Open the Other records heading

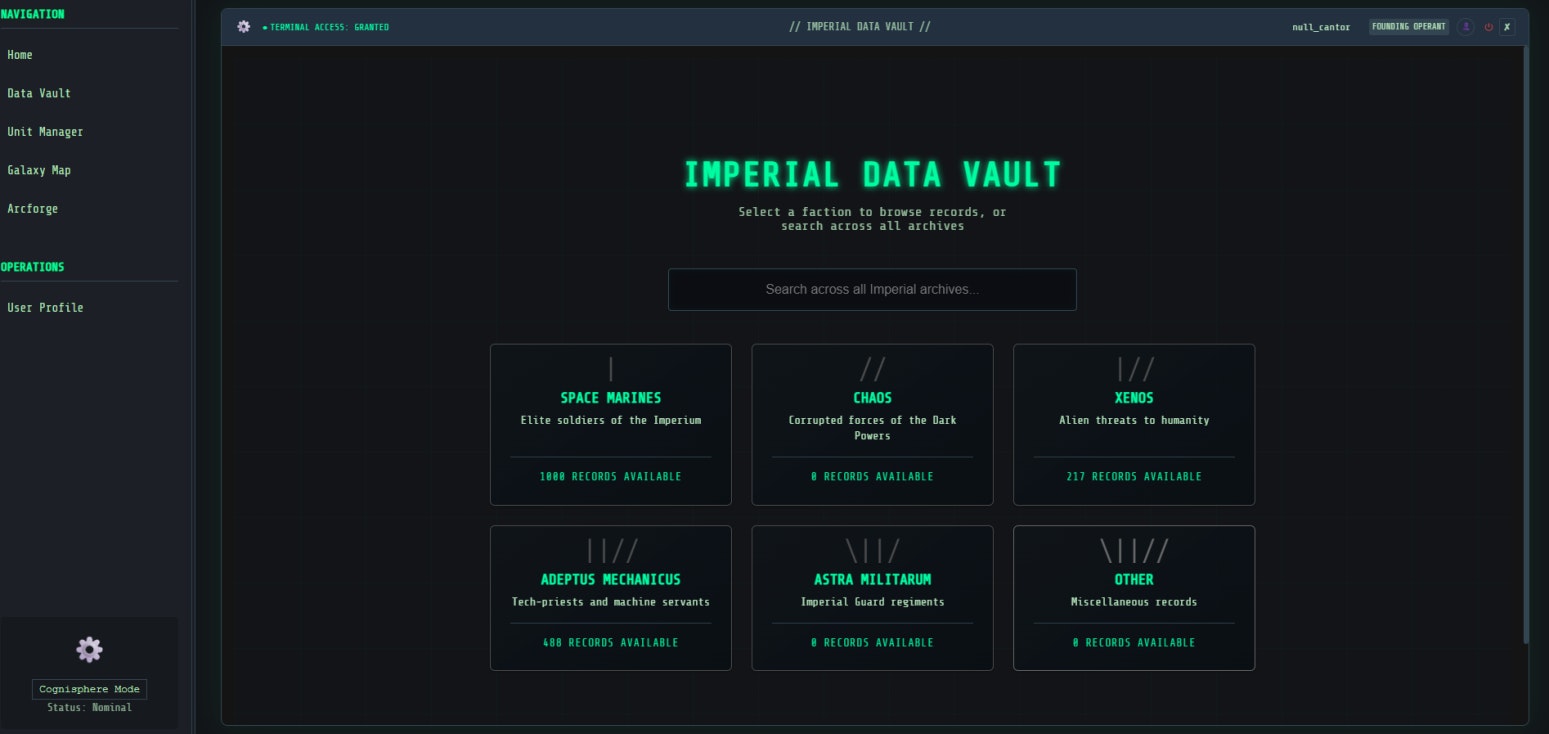(x=1134, y=579)
